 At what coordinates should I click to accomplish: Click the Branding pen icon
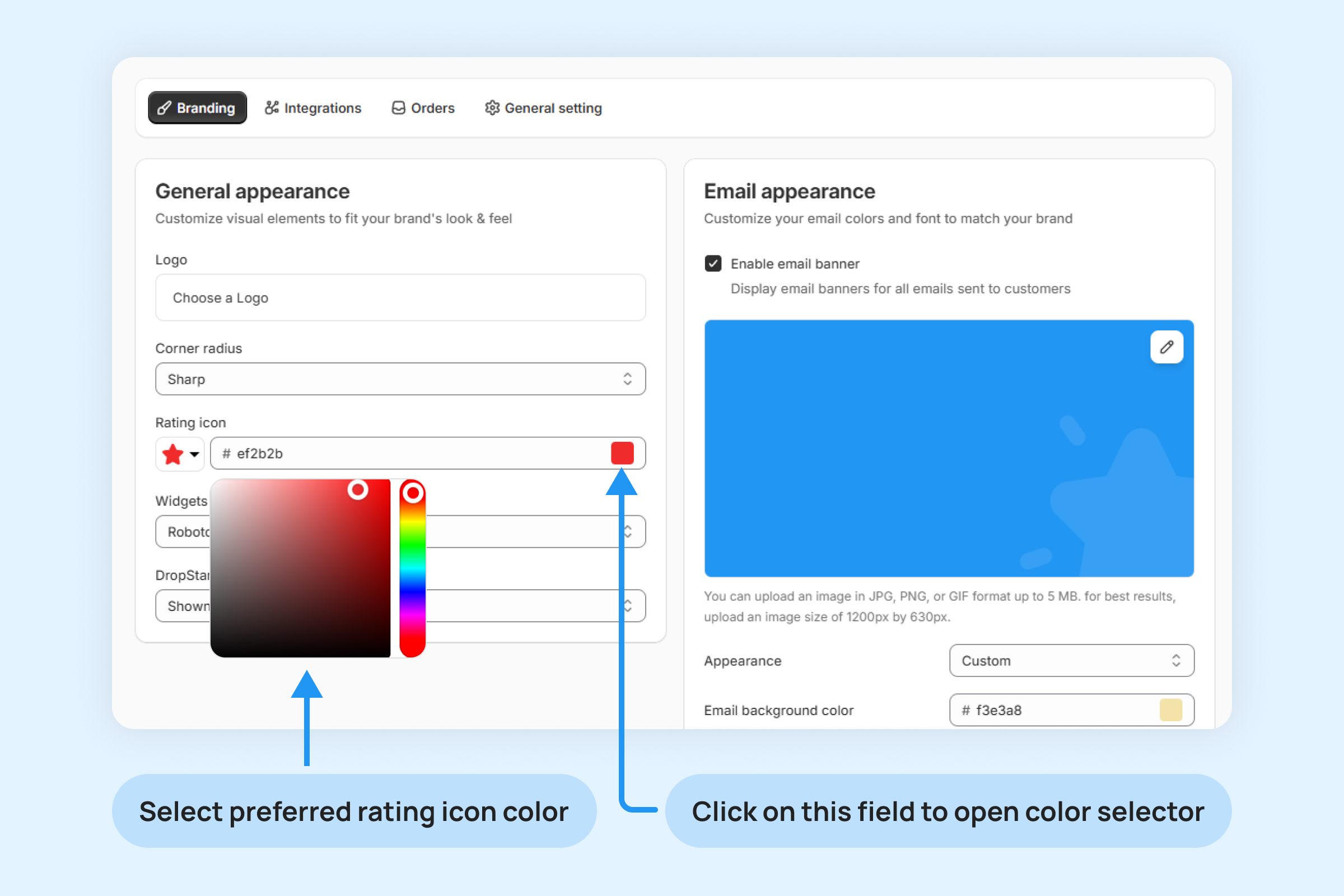164,108
